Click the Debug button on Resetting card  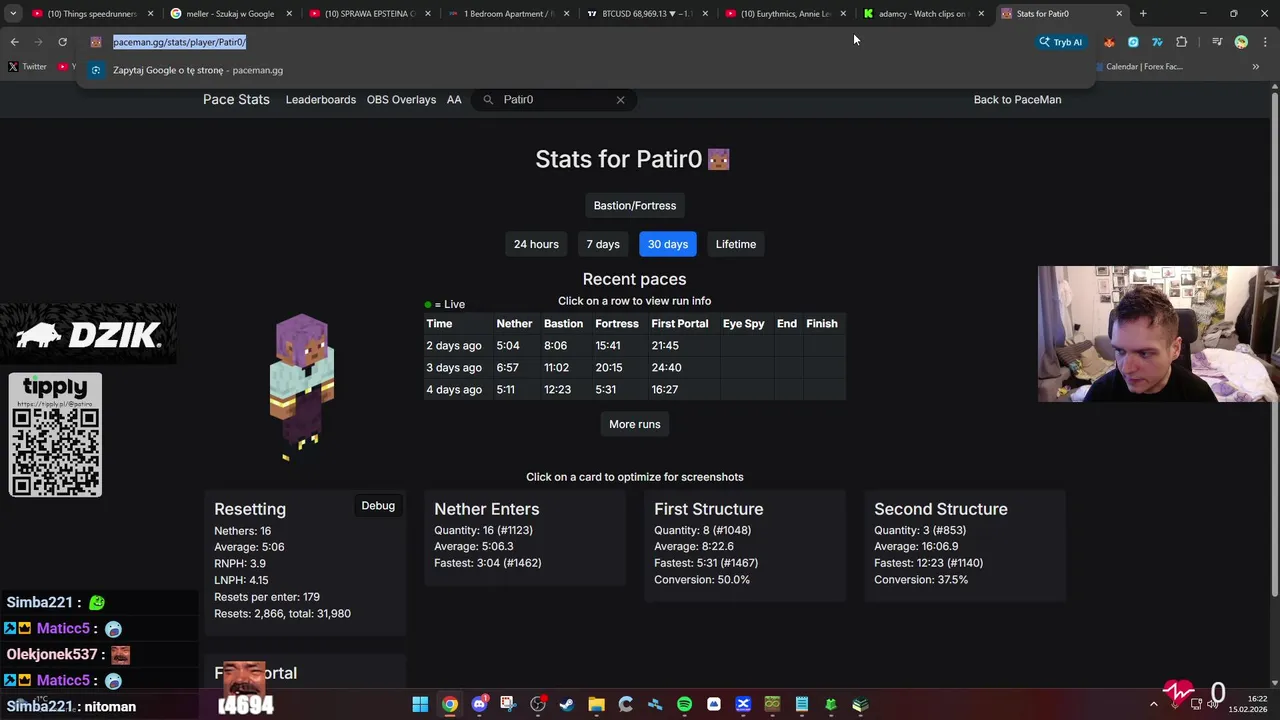tap(378, 506)
